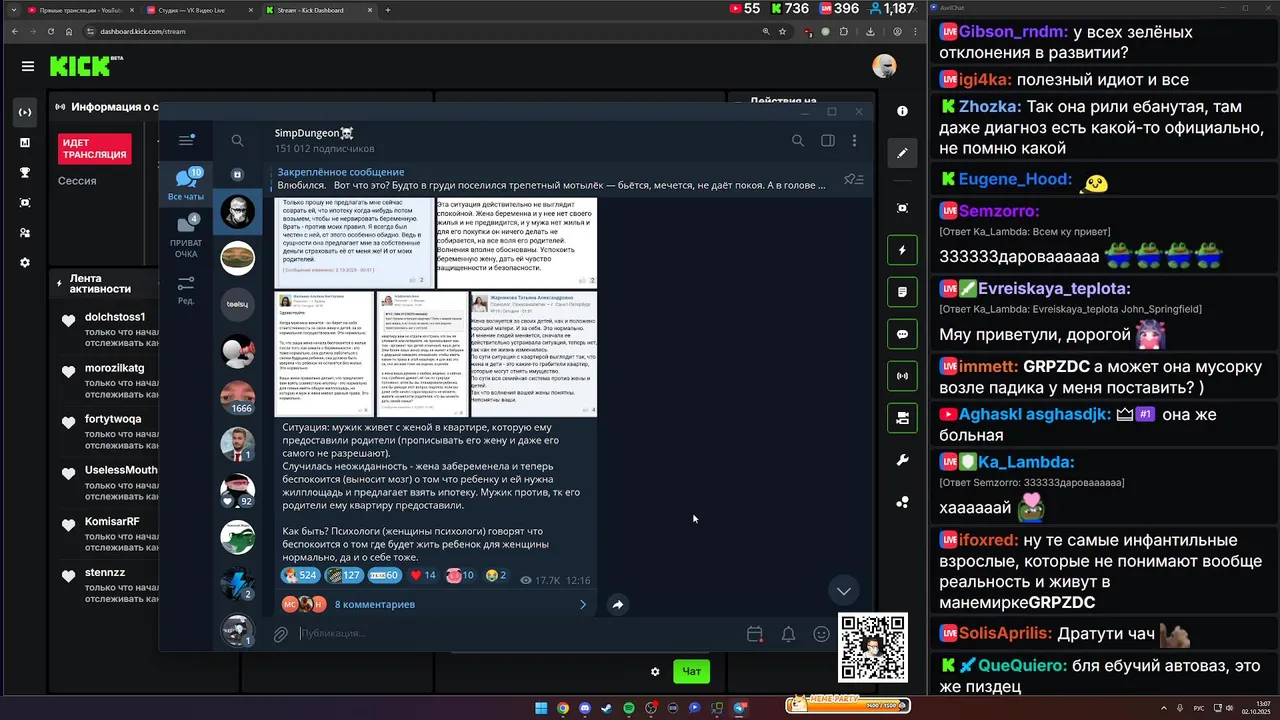This screenshot has height=720, width=1280.
Task: Toggle Telegram right info panel
Action: [828, 141]
